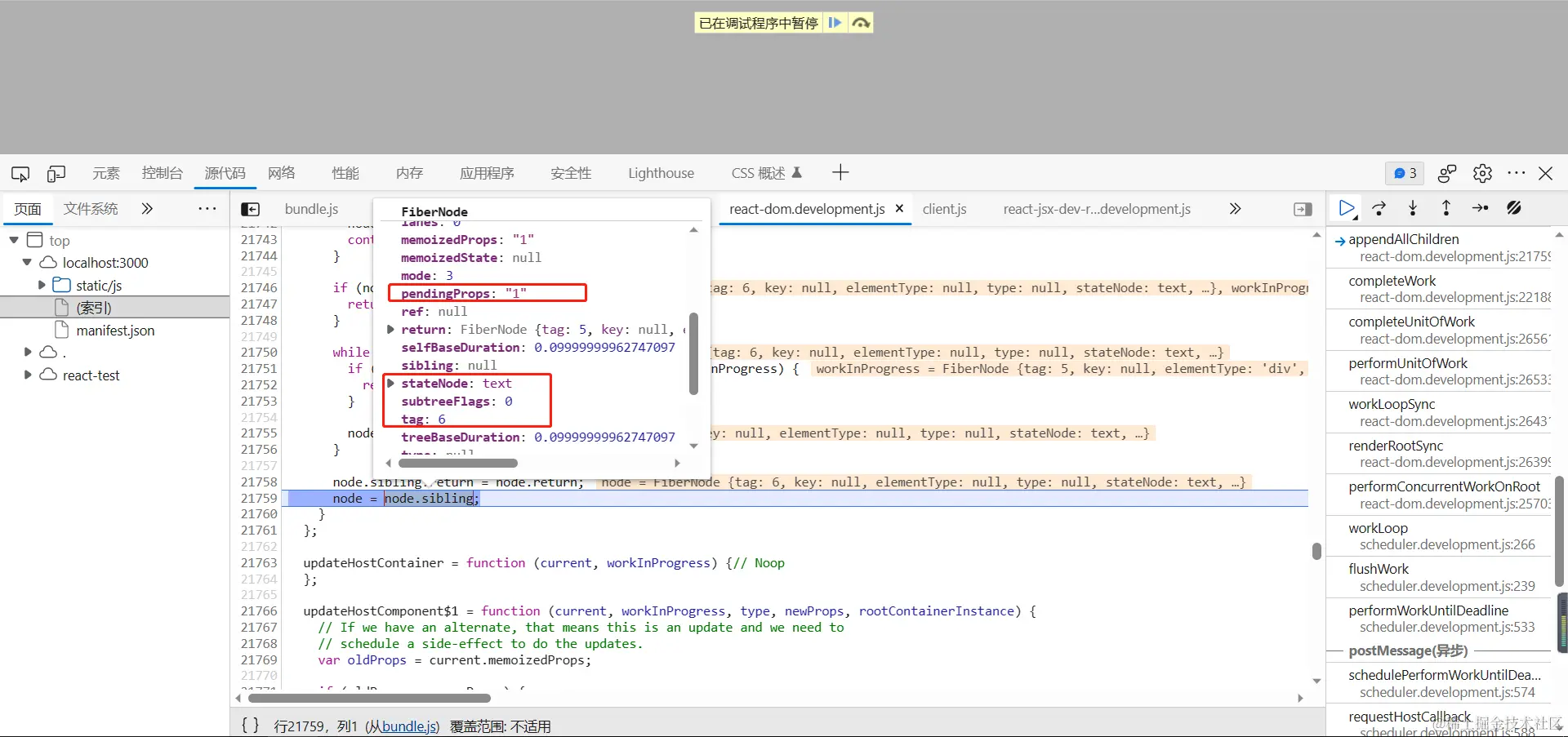The width and height of the screenshot is (1568, 737).
Task: Open DevTools settings gear
Action: click(1482, 173)
